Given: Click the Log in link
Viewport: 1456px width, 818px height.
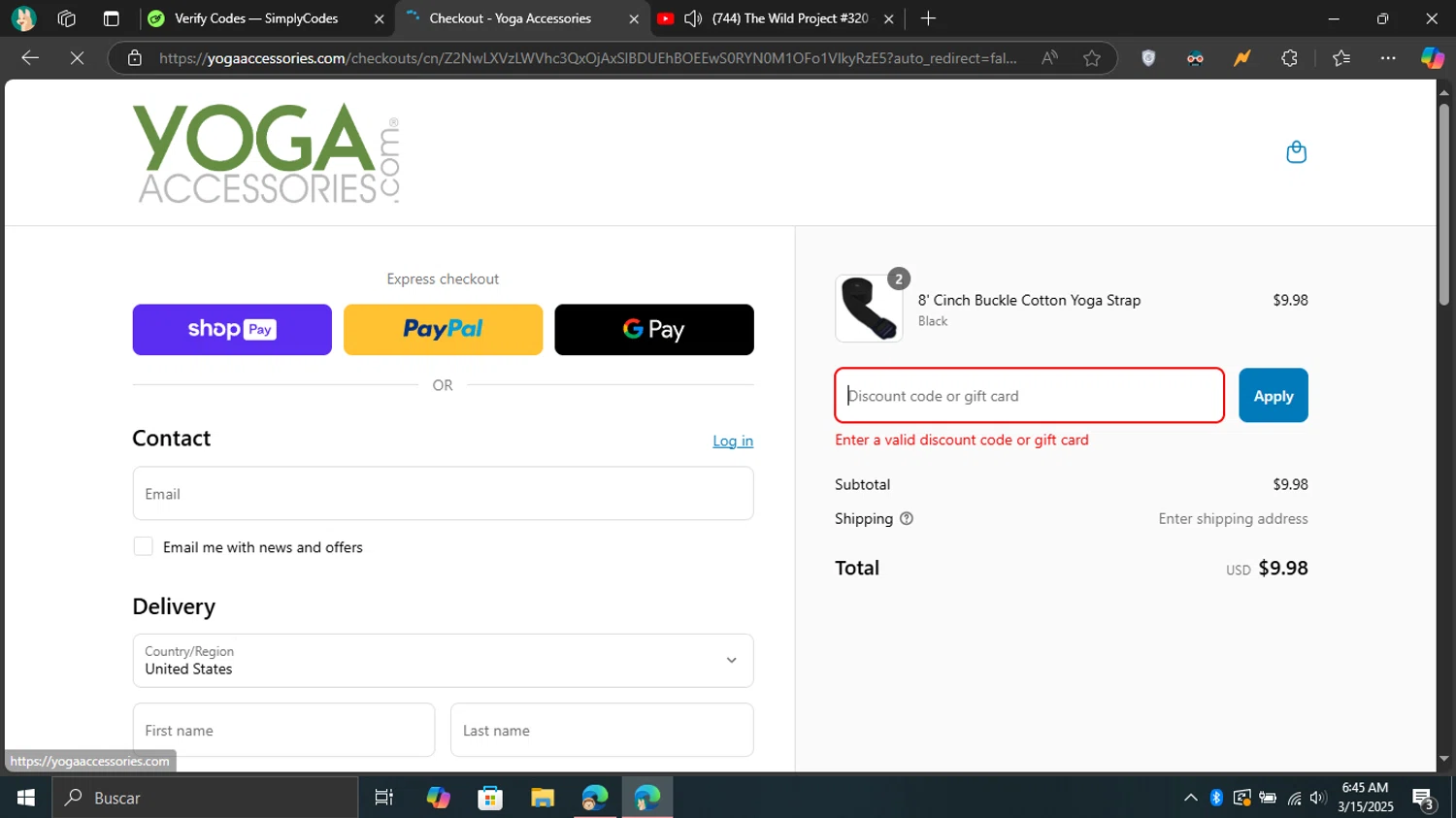Looking at the screenshot, I should coord(733,441).
